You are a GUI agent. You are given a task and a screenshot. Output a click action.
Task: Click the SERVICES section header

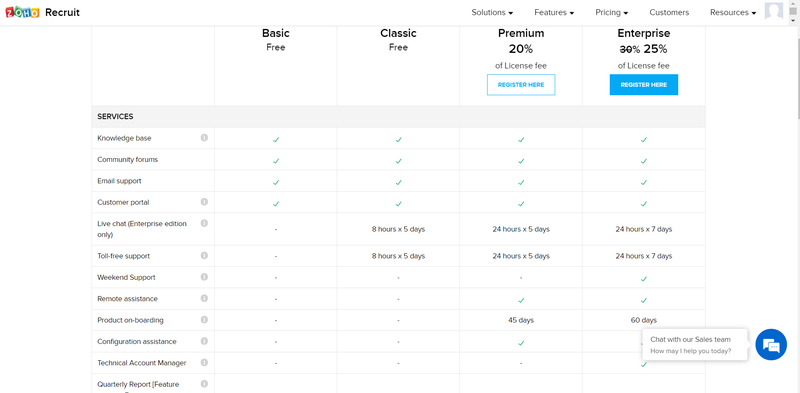115,116
